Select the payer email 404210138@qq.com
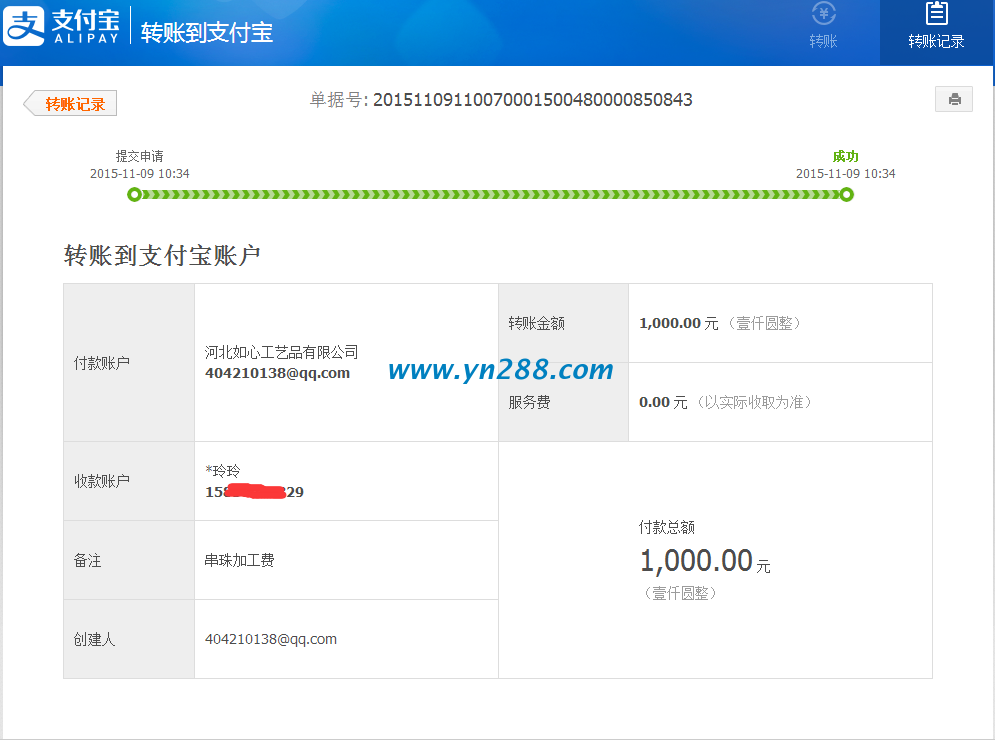995x741 pixels. [276, 372]
